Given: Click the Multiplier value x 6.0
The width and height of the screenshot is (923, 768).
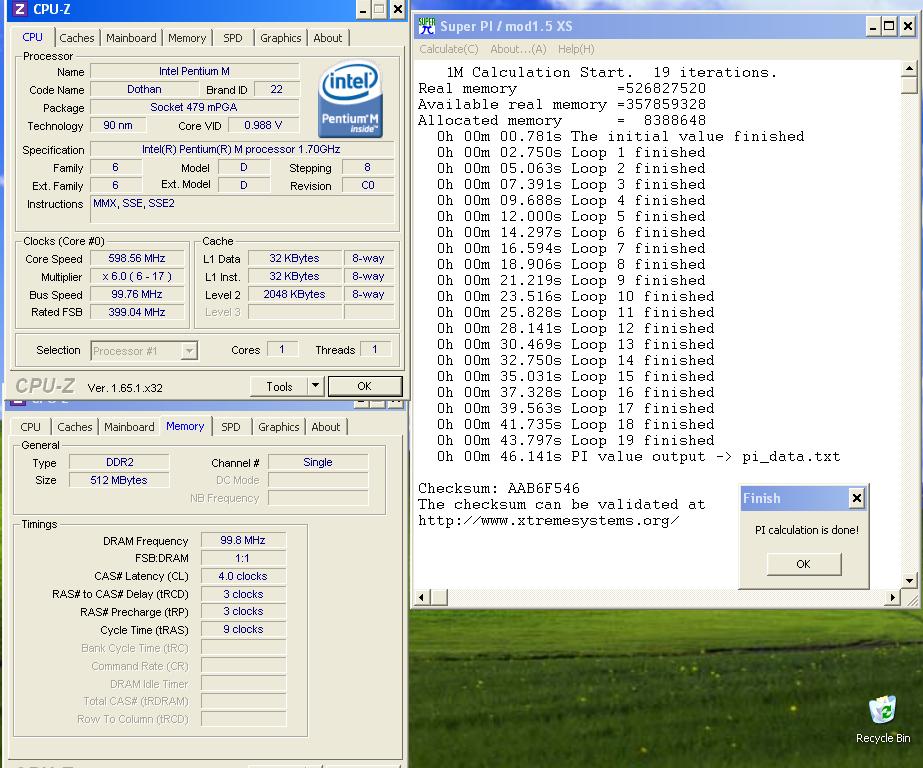Looking at the screenshot, I should pos(137,276).
